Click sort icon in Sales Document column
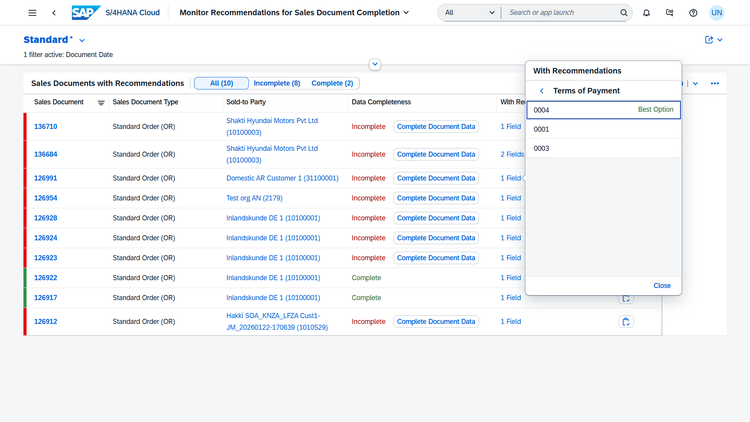Screen dimensions: 750x422 point(101,102)
